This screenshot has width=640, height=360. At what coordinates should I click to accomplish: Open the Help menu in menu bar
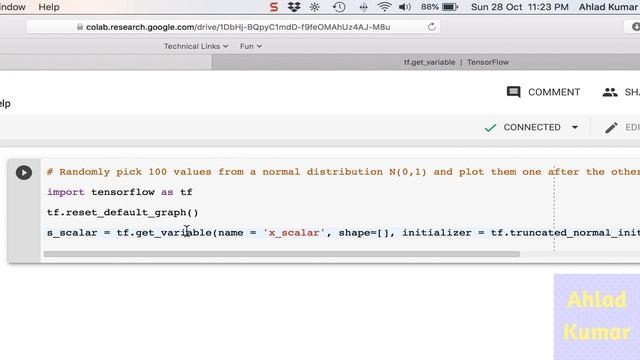49,7
